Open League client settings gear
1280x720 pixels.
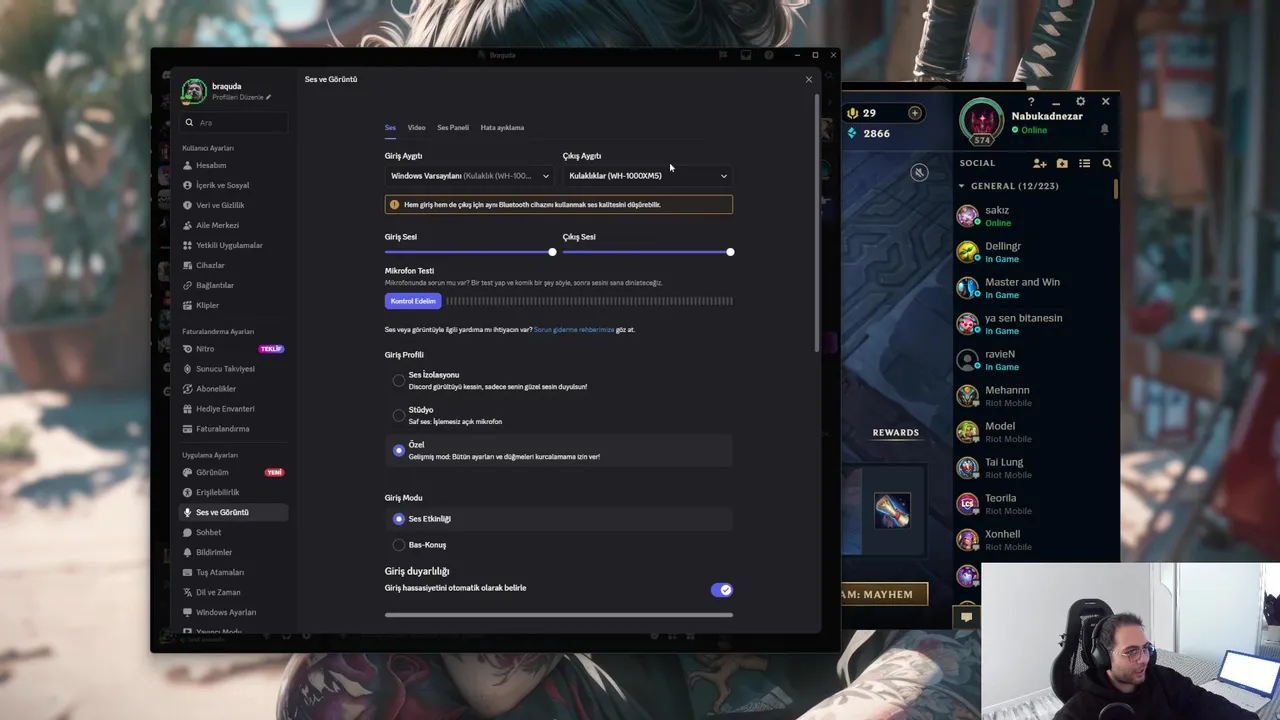pos(1080,101)
